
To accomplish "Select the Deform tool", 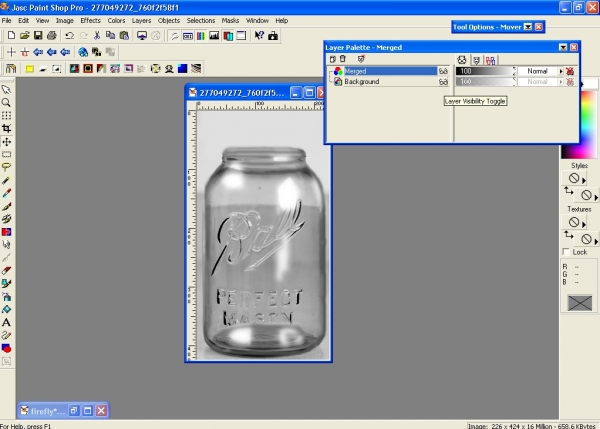I will (x=6, y=116).
